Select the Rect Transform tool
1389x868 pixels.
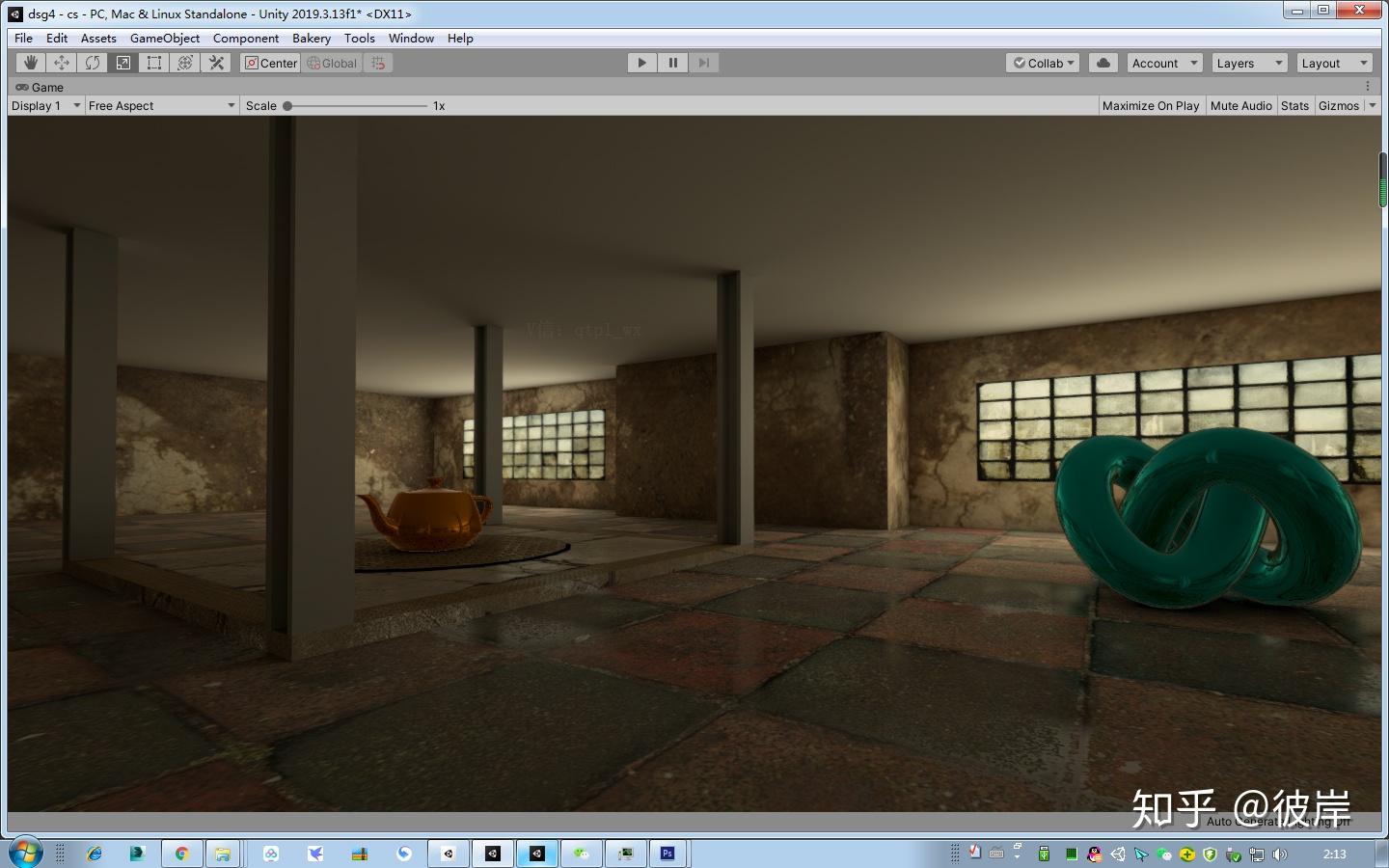[x=153, y=62]
